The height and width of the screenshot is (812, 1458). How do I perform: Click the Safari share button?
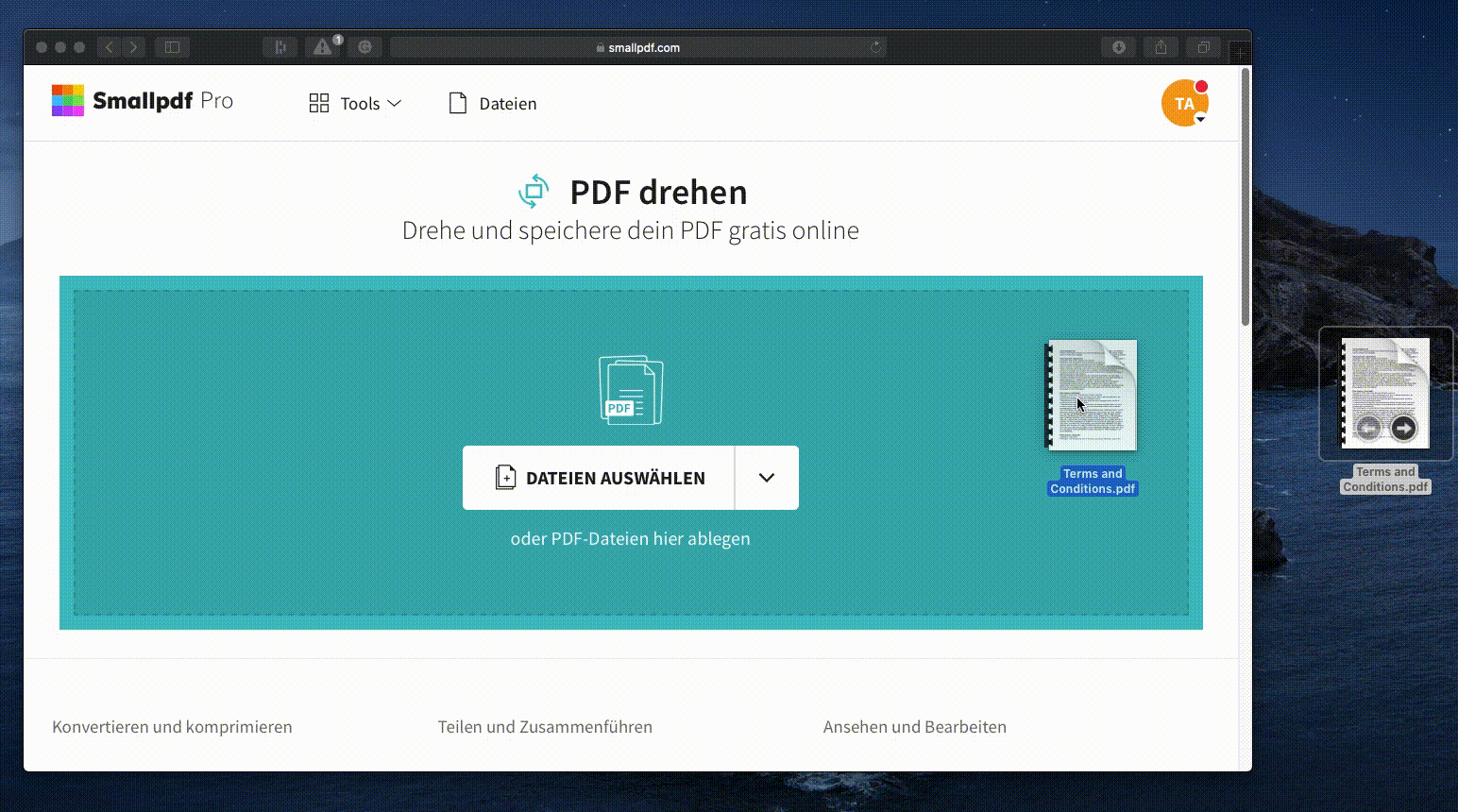1161,47
